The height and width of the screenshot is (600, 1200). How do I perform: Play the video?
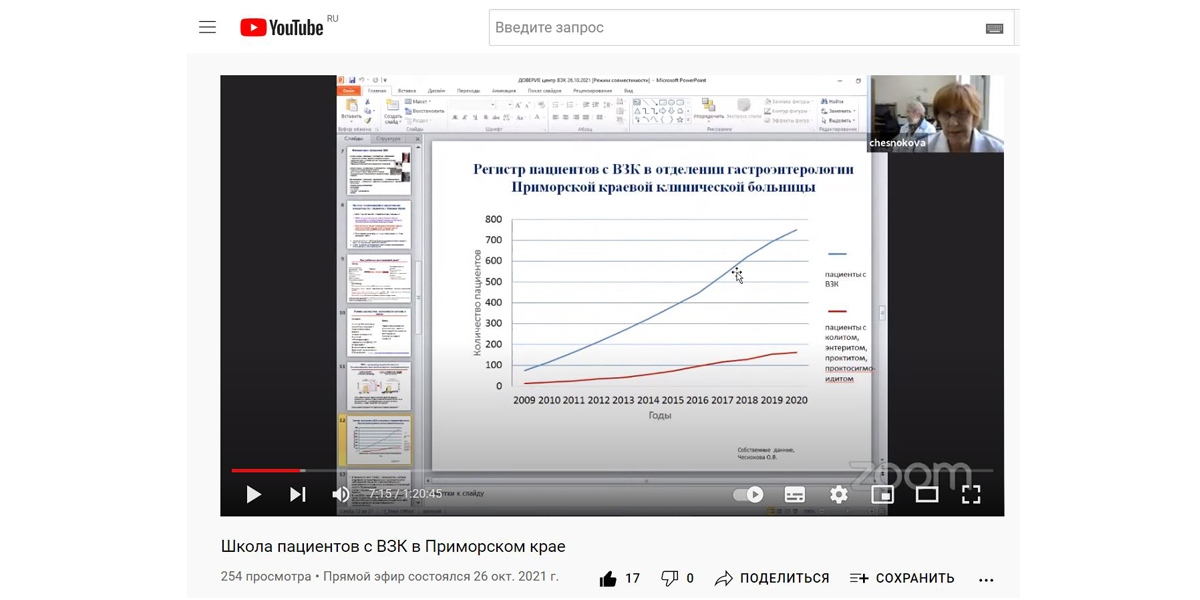point(253,494)
